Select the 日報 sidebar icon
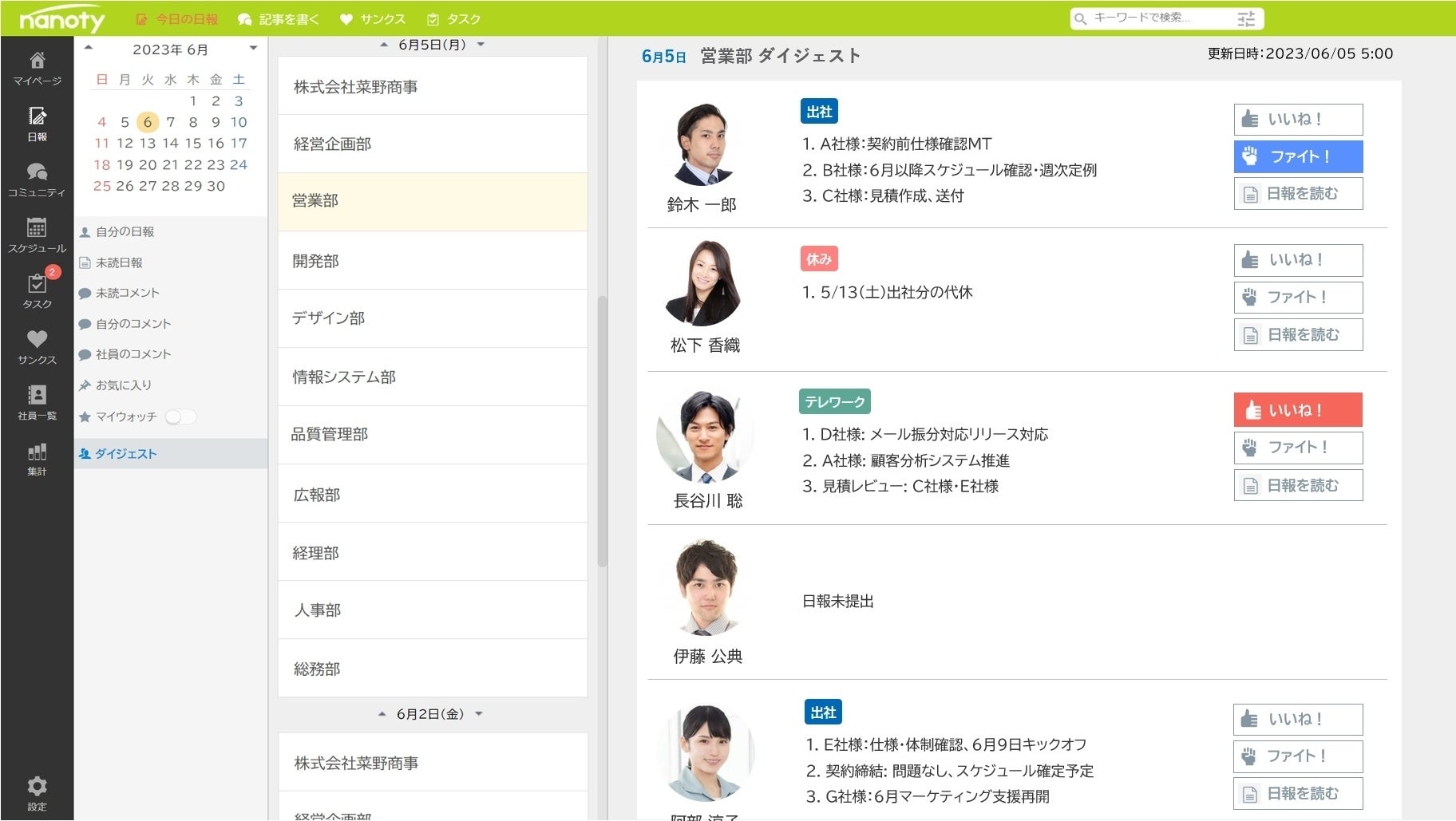Image resolution: width=1456 pixels, height=821 pixels. point(37,124)
